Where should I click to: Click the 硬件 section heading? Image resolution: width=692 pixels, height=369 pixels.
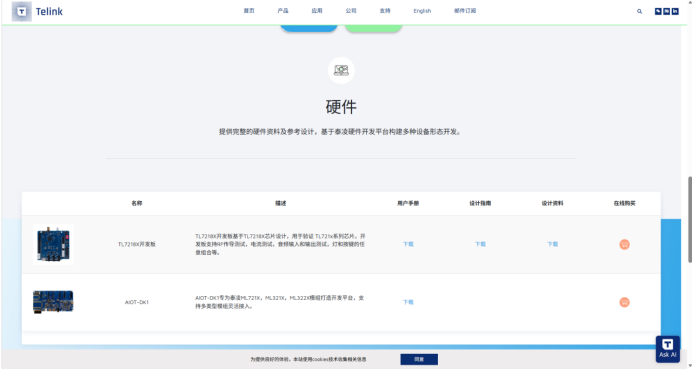coord(341,107)
